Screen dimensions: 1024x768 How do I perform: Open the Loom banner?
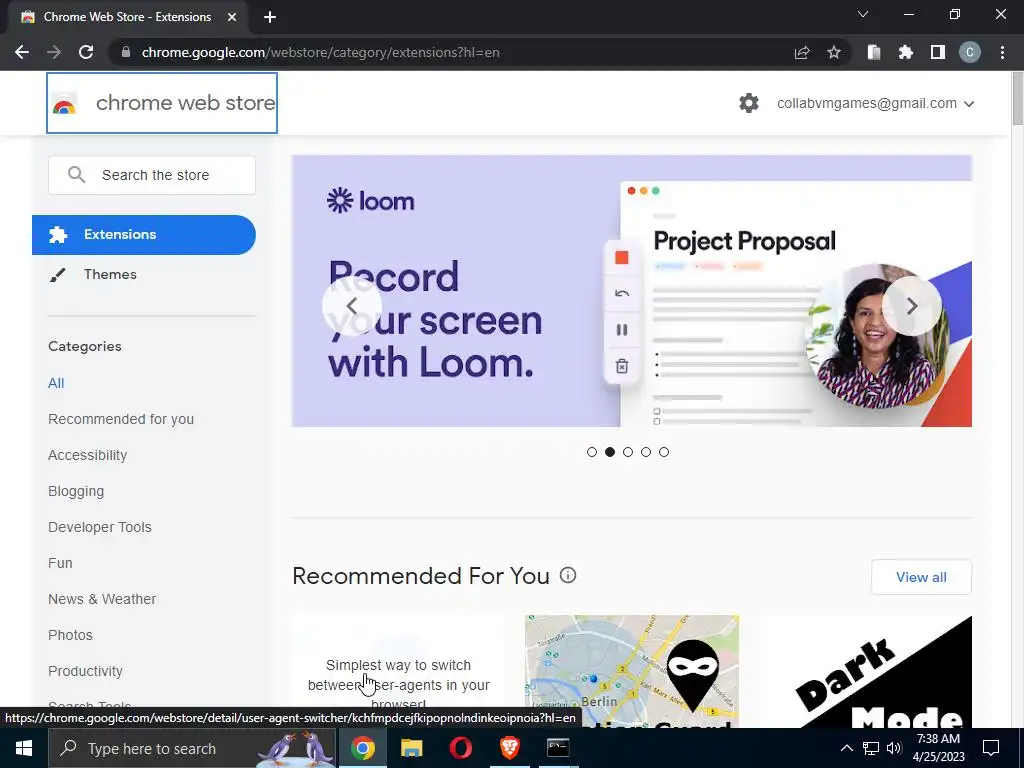[x=632, y=291]
